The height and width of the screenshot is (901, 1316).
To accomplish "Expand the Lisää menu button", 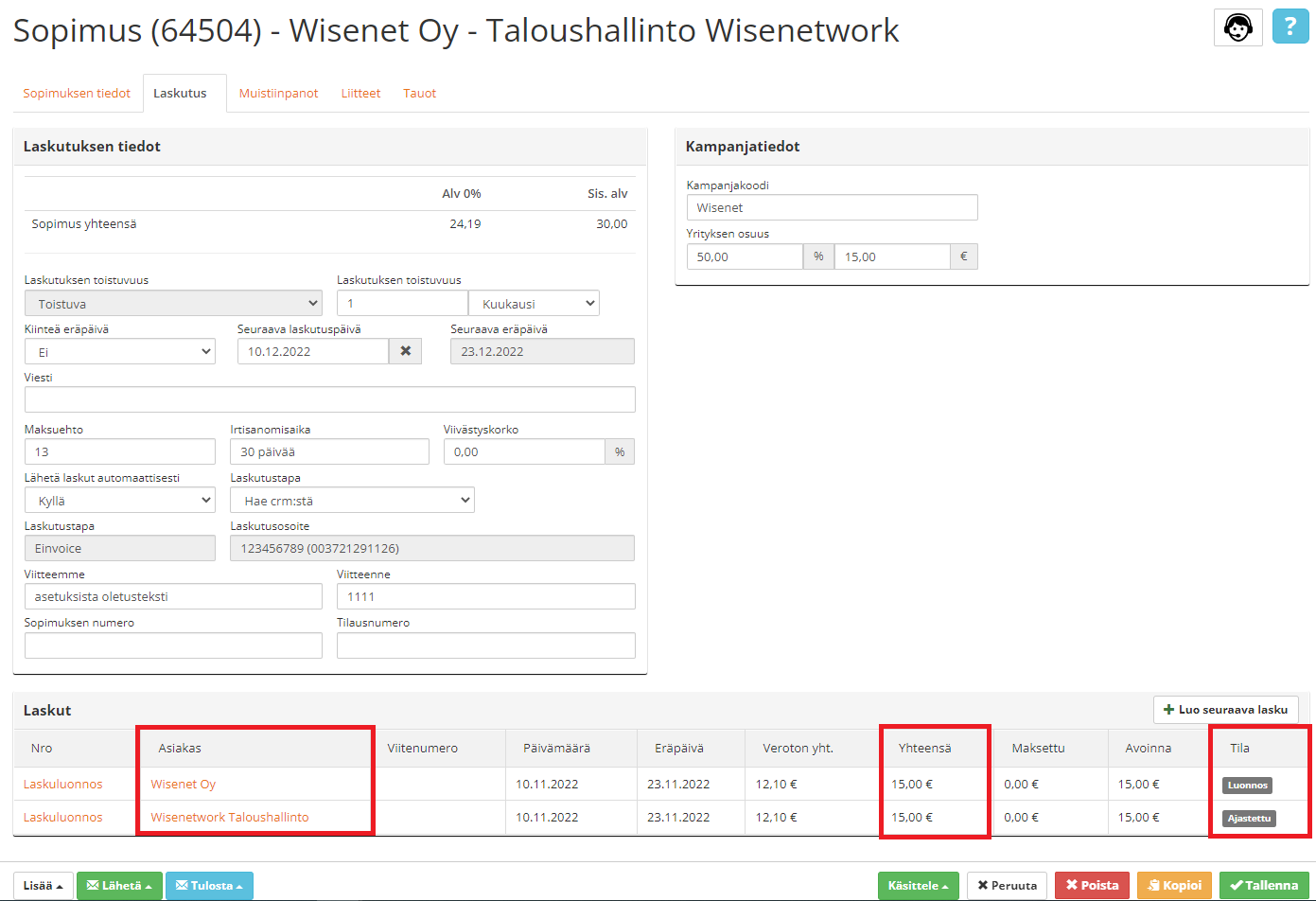I will pyautogui.click(x=43, y=886).
